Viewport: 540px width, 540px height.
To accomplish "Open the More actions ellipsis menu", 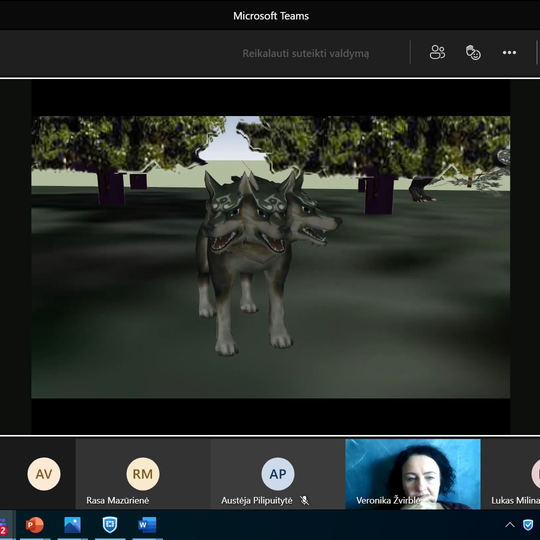I will click(509, 53).
